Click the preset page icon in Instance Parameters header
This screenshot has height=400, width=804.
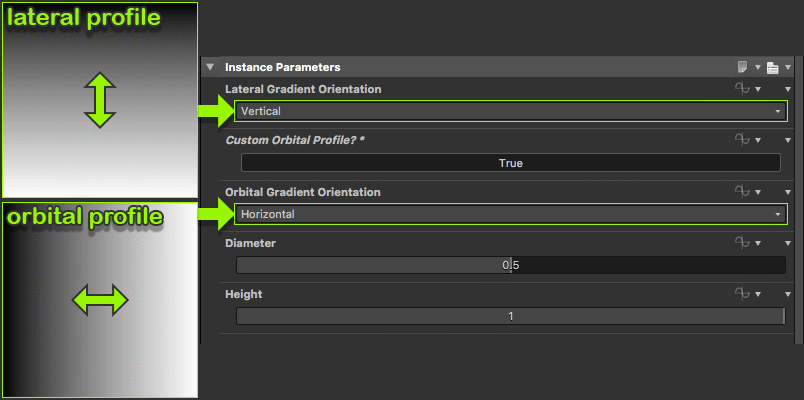pos(743,67)
